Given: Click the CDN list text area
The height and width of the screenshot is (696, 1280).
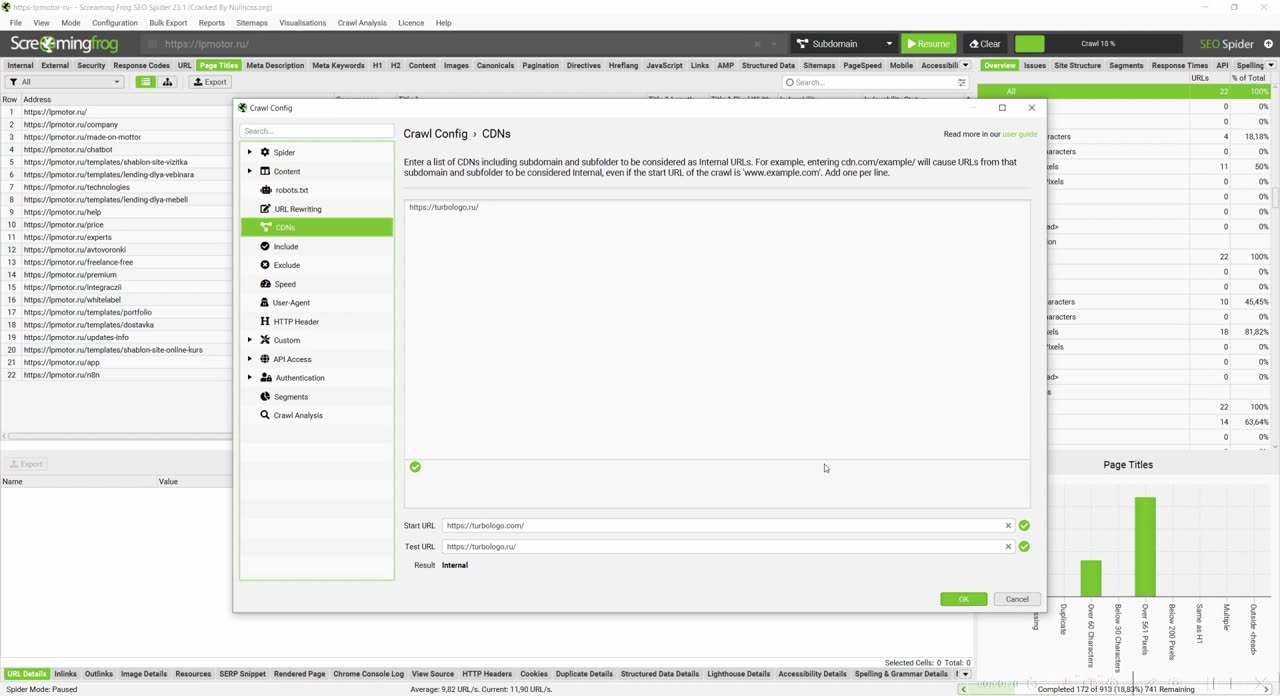Looking at the screenshot, I should (x=717, y=329).
